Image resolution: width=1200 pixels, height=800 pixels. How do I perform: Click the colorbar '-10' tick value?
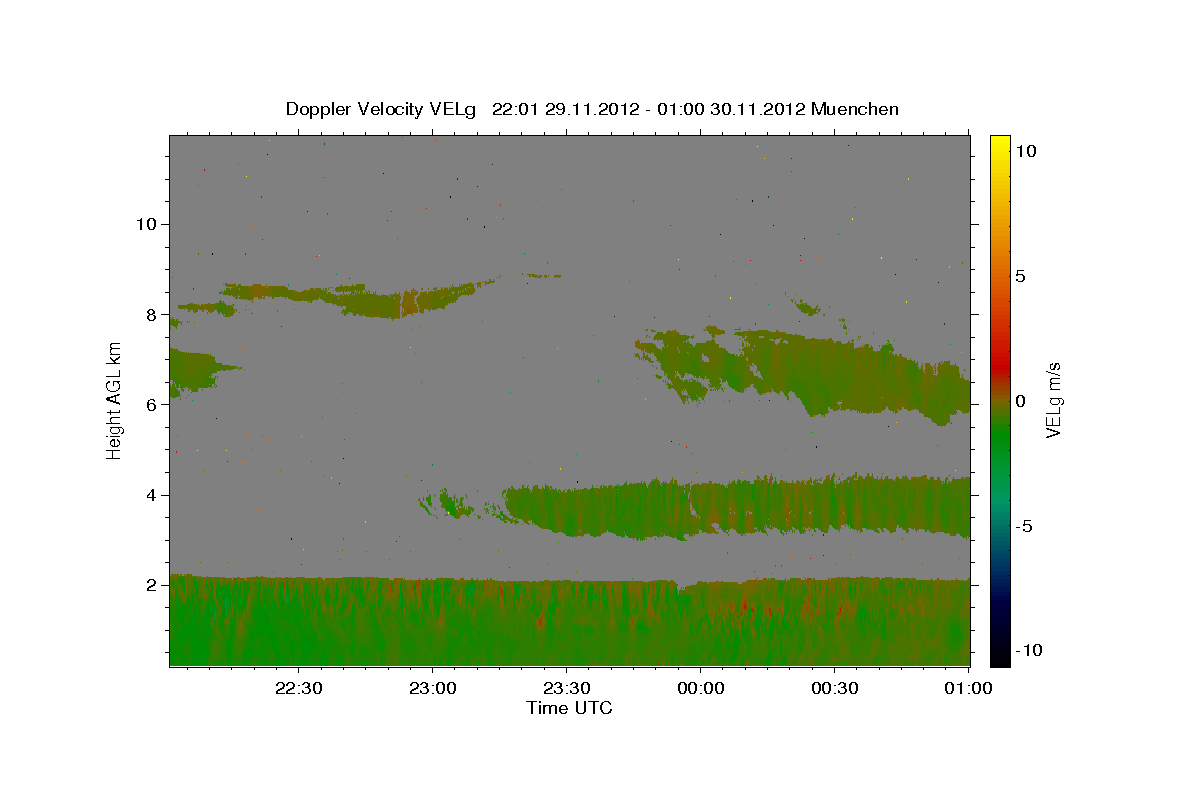coord(1027,651)
